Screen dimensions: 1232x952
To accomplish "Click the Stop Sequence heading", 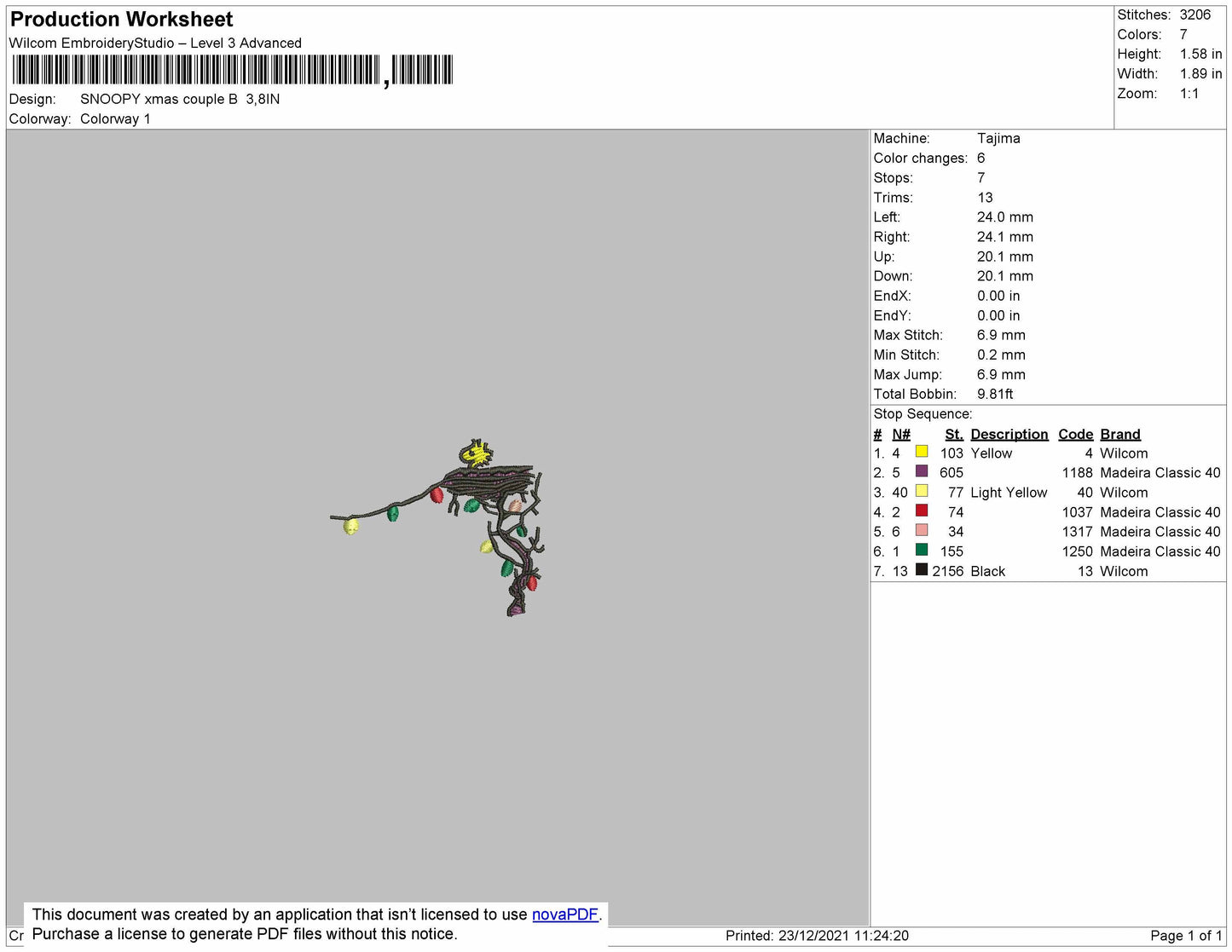I will tap(923, 413).
